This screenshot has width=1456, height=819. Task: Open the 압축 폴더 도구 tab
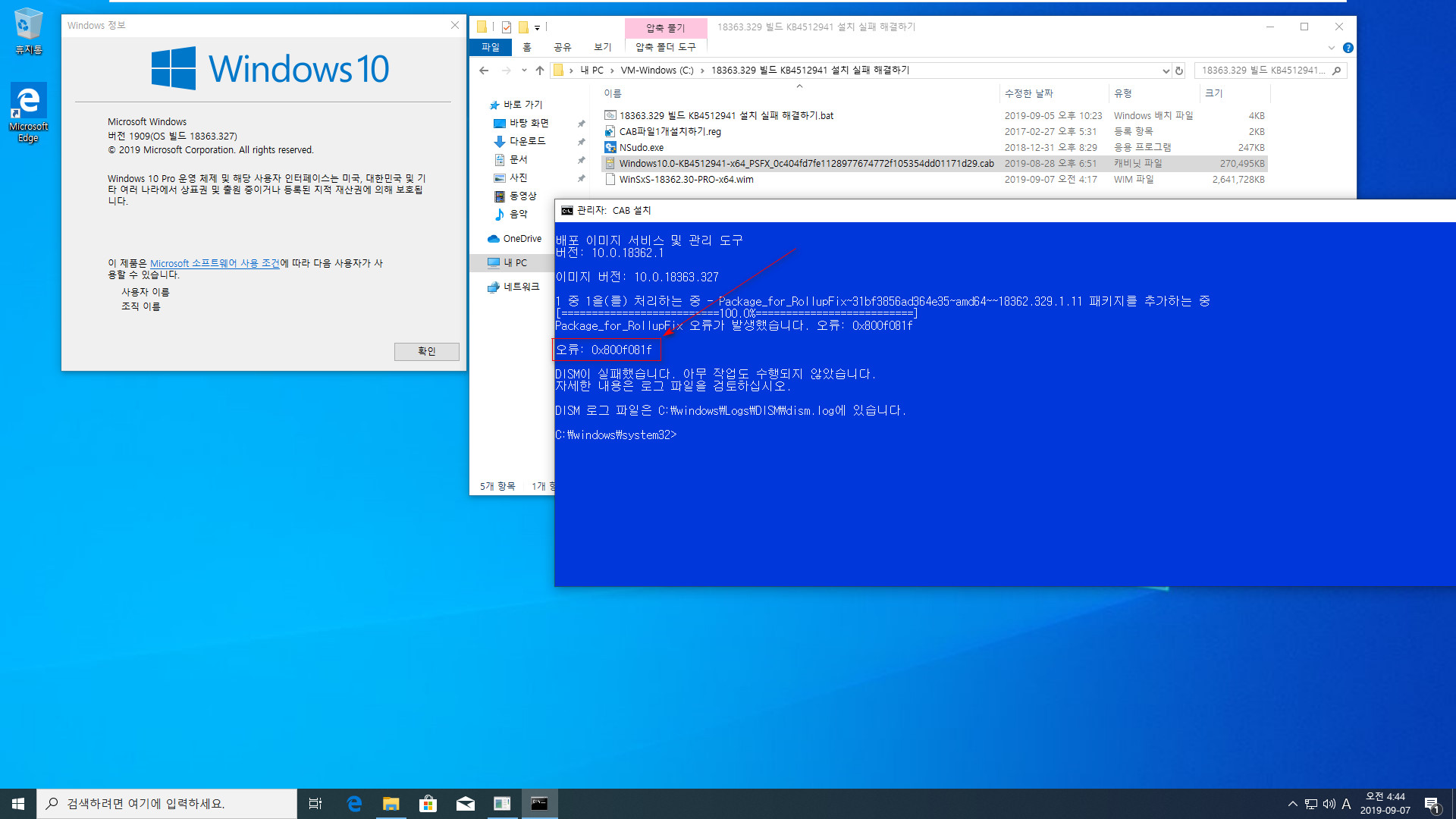coord(665,47)
